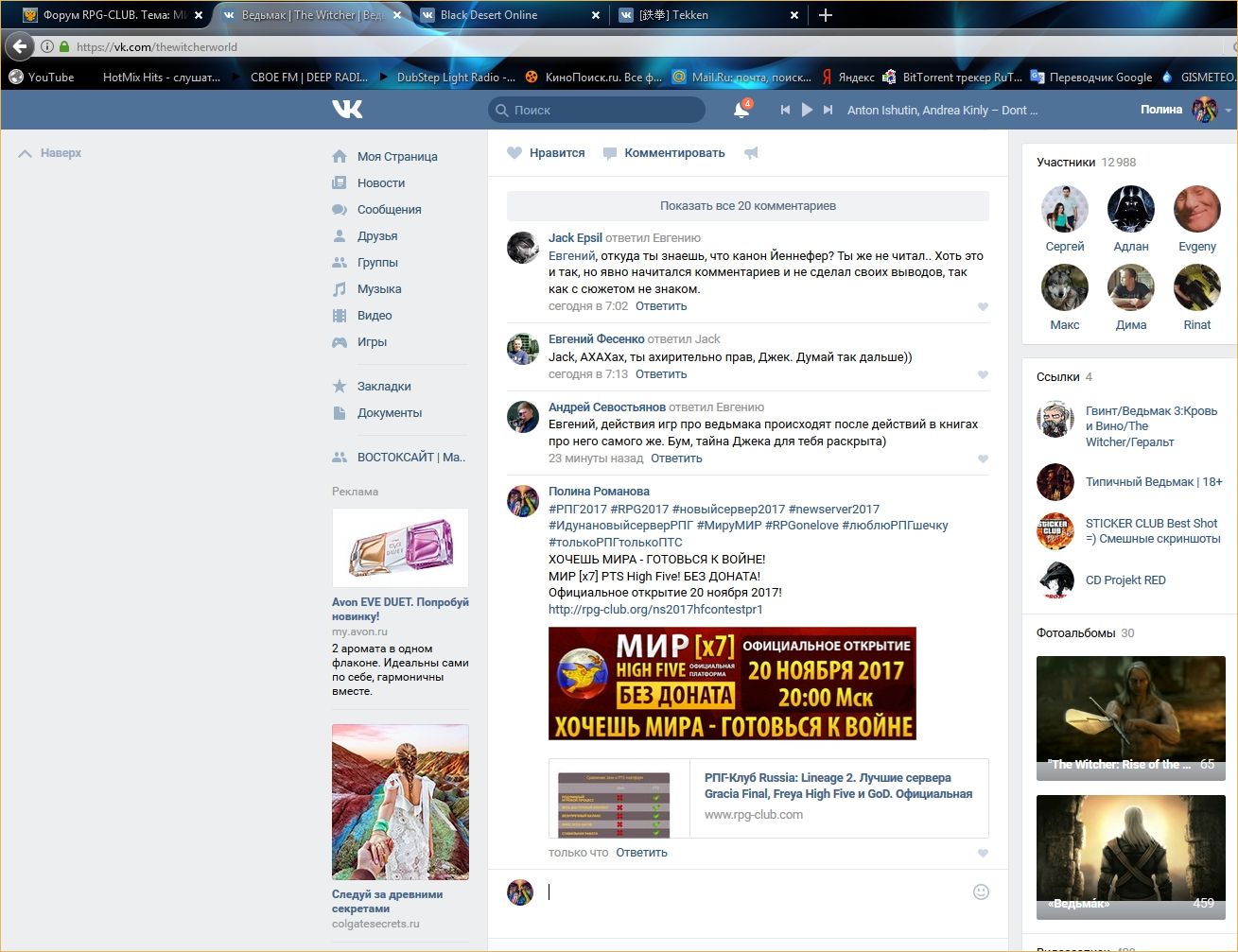Click the VK logo in header
The width and height of the screenshot is (1238, 952).
tap(347, 110)
